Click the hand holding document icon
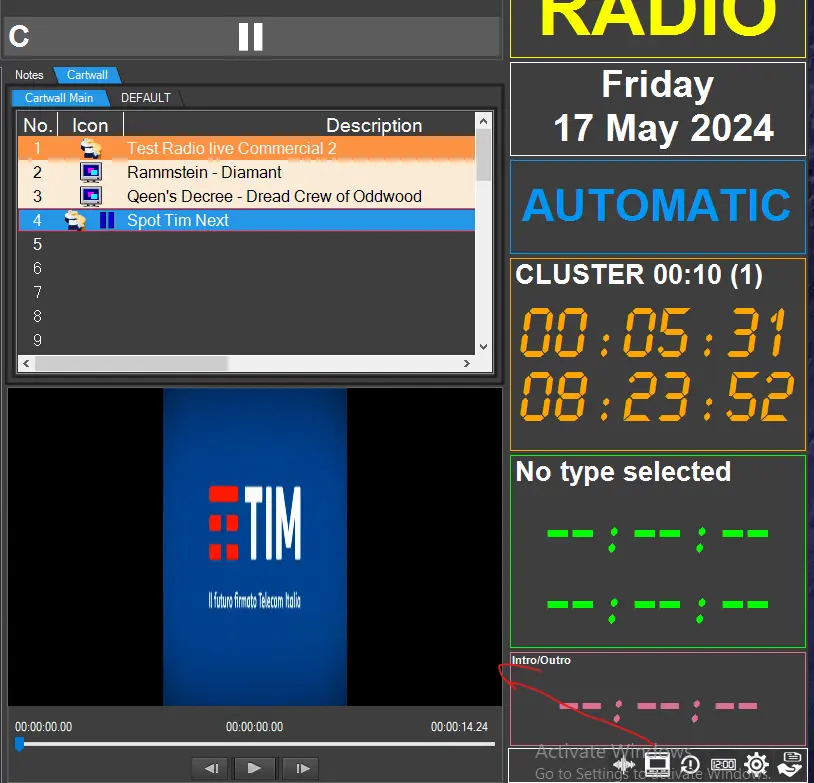Viewport: 814px width, 783px height. coord(790,764)
